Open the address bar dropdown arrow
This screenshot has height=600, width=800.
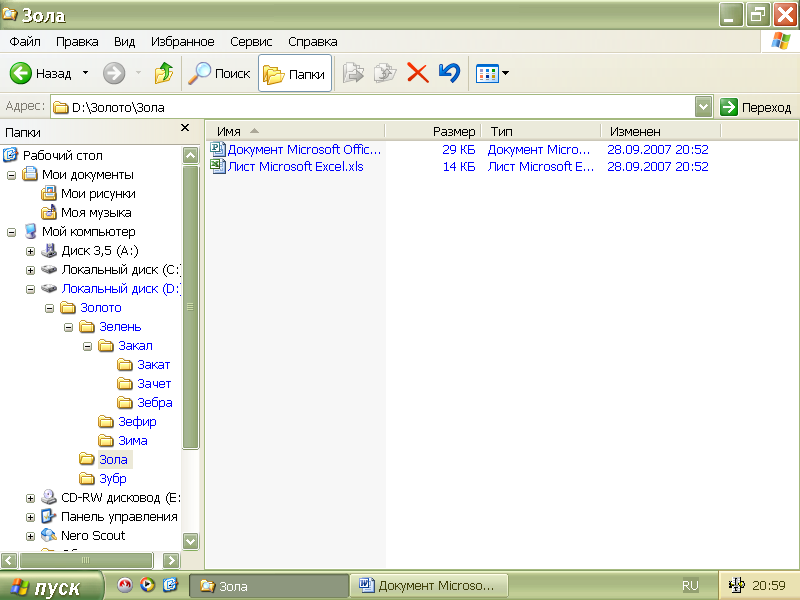pos(703,107)
